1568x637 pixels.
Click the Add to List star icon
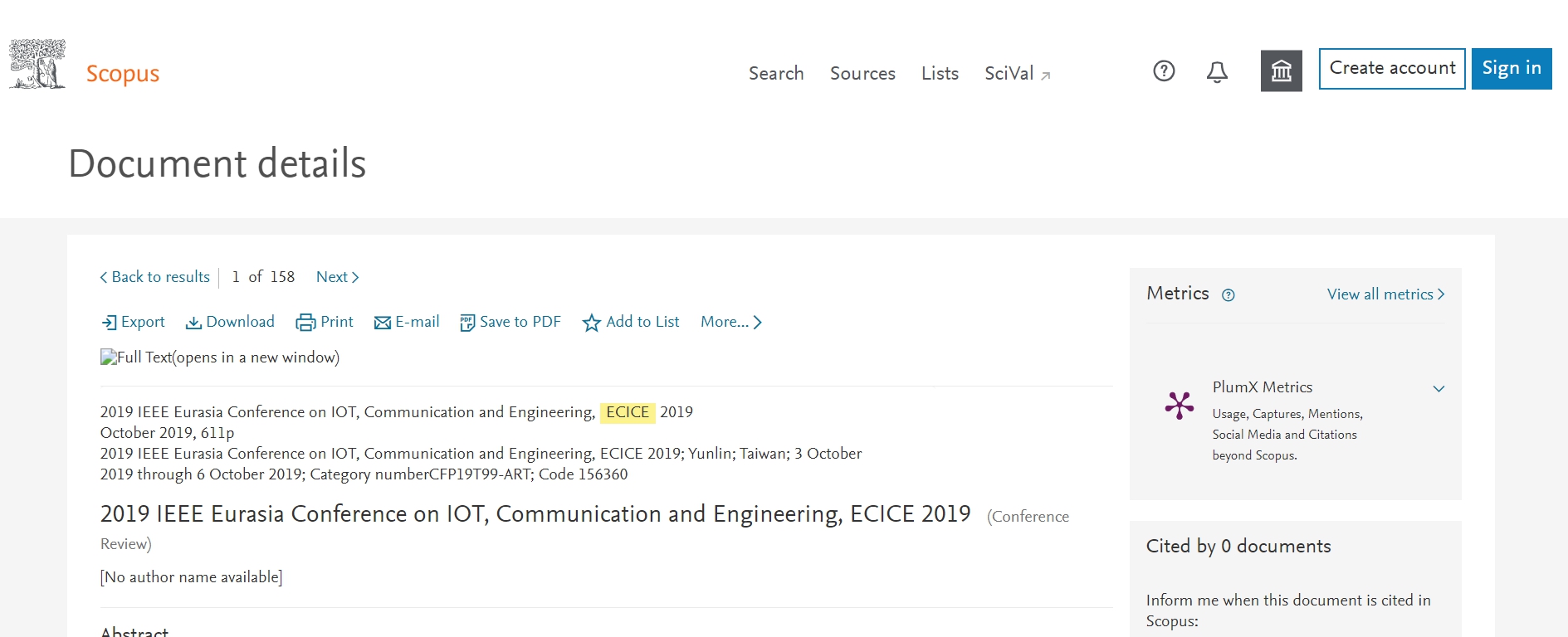[x=591, y=323]
